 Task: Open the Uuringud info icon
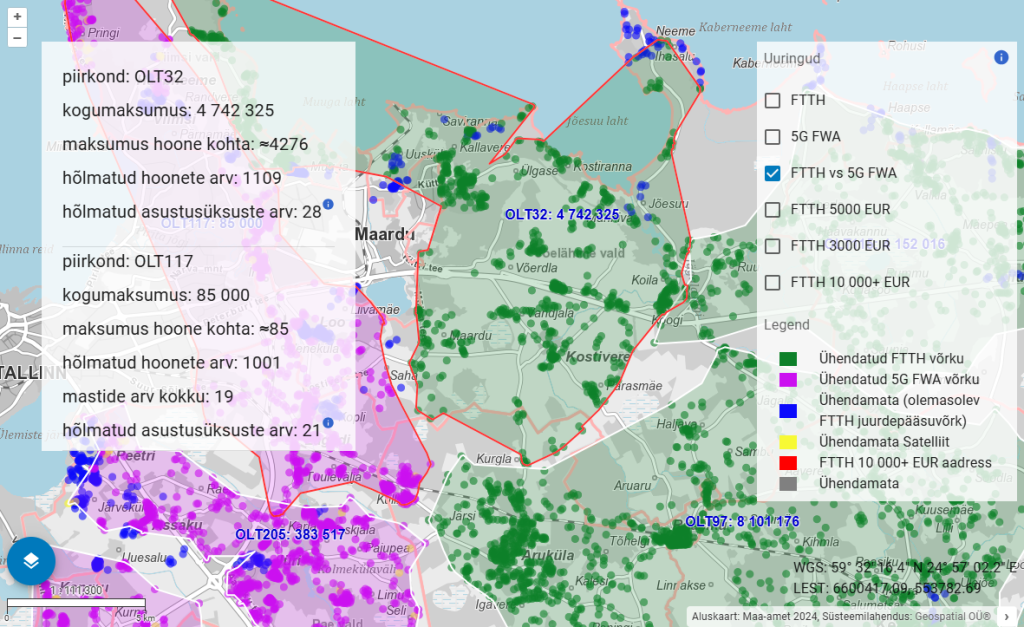[x=1001, y=57]
